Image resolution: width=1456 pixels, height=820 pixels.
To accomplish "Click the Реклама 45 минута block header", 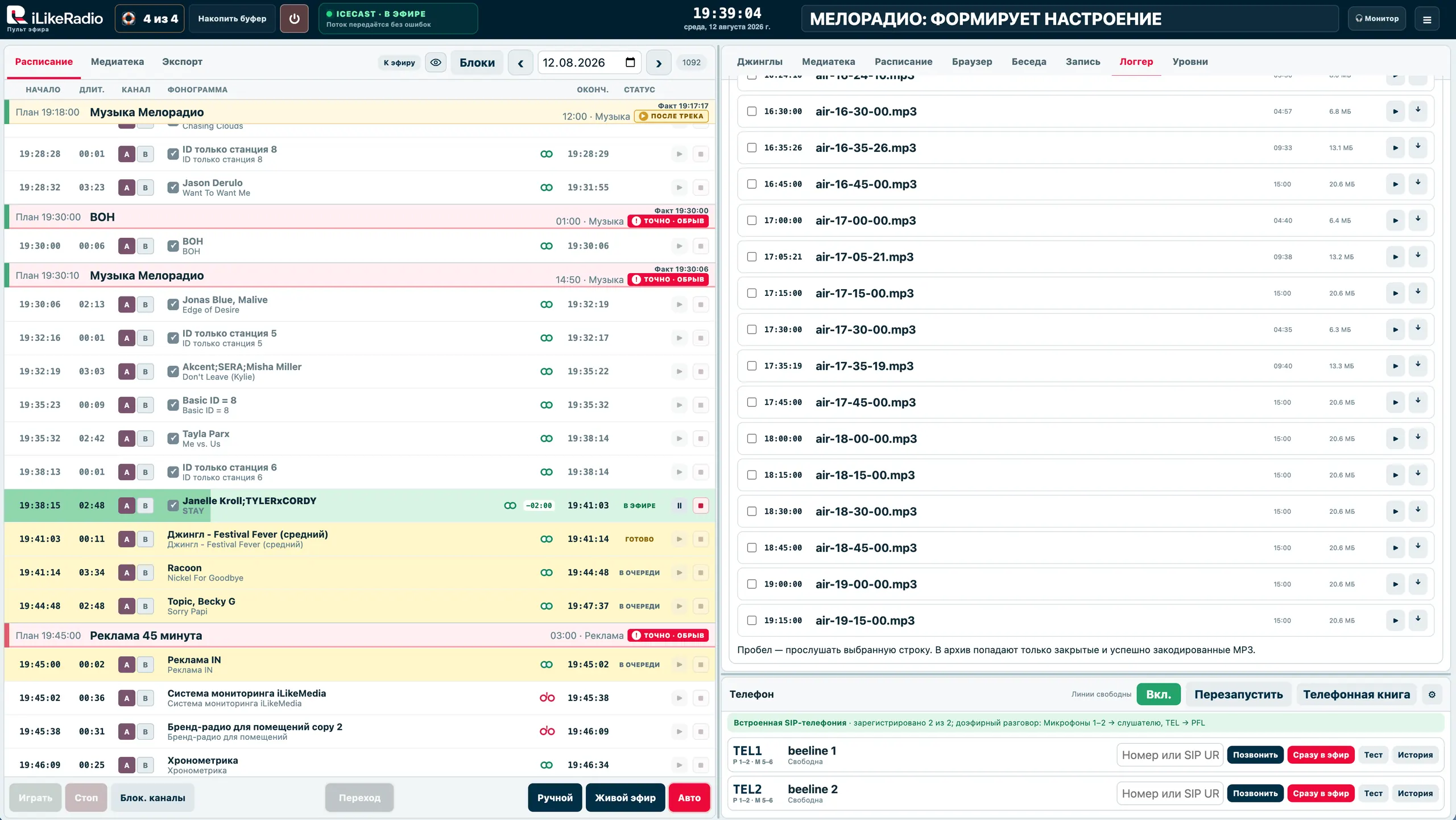I will tap(359, 636).
